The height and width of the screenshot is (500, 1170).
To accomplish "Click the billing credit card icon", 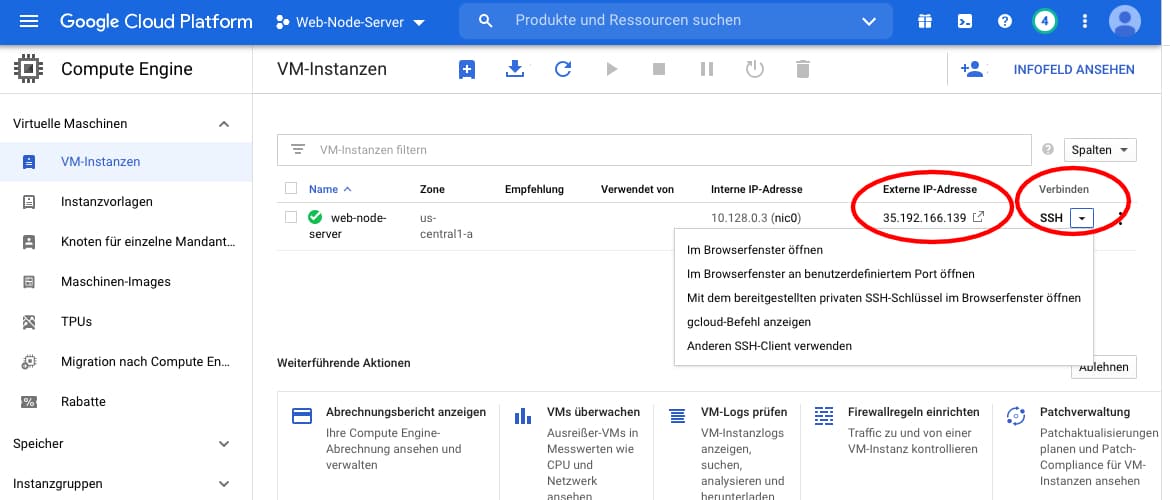I will 301,416.
